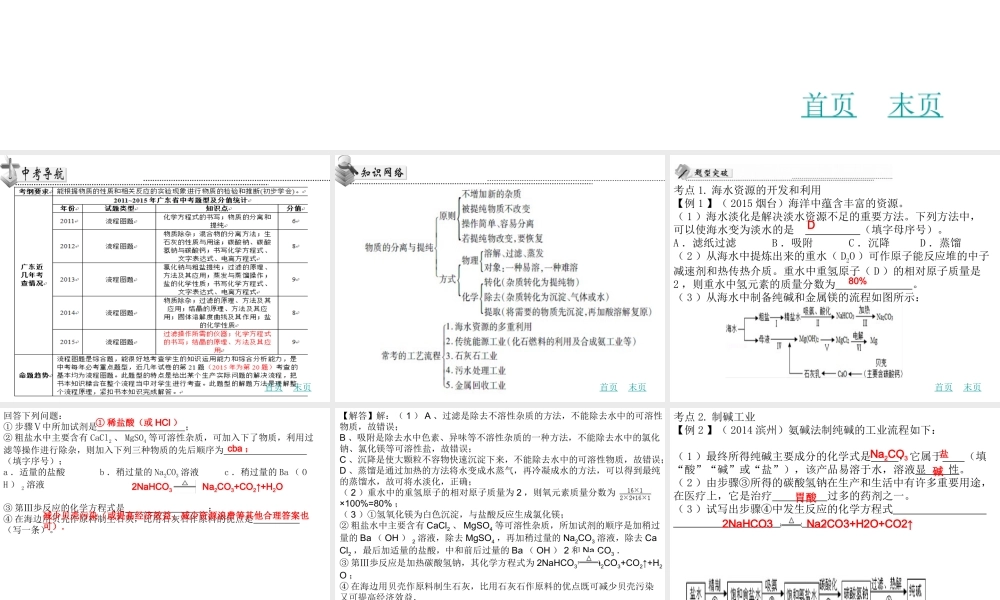1000x600 pixels.
Task: Click the 广东近几年考查情况 row label
Action: [34, 275]
